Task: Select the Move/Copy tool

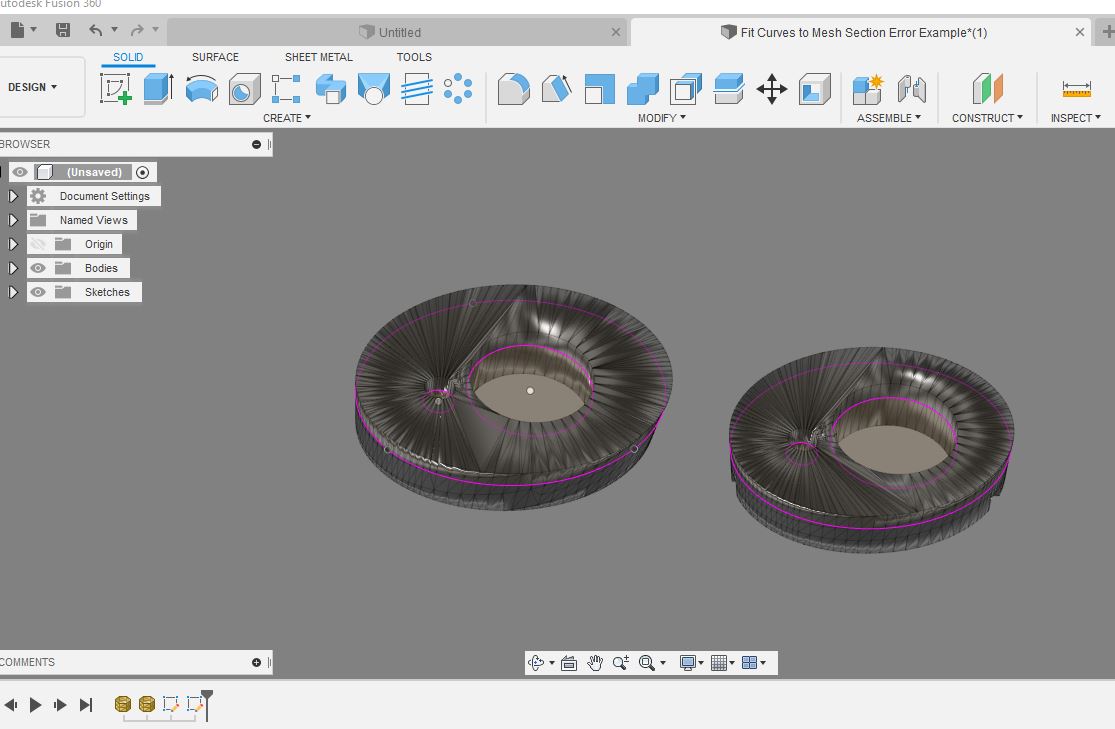Action: (x=772, y=88)
